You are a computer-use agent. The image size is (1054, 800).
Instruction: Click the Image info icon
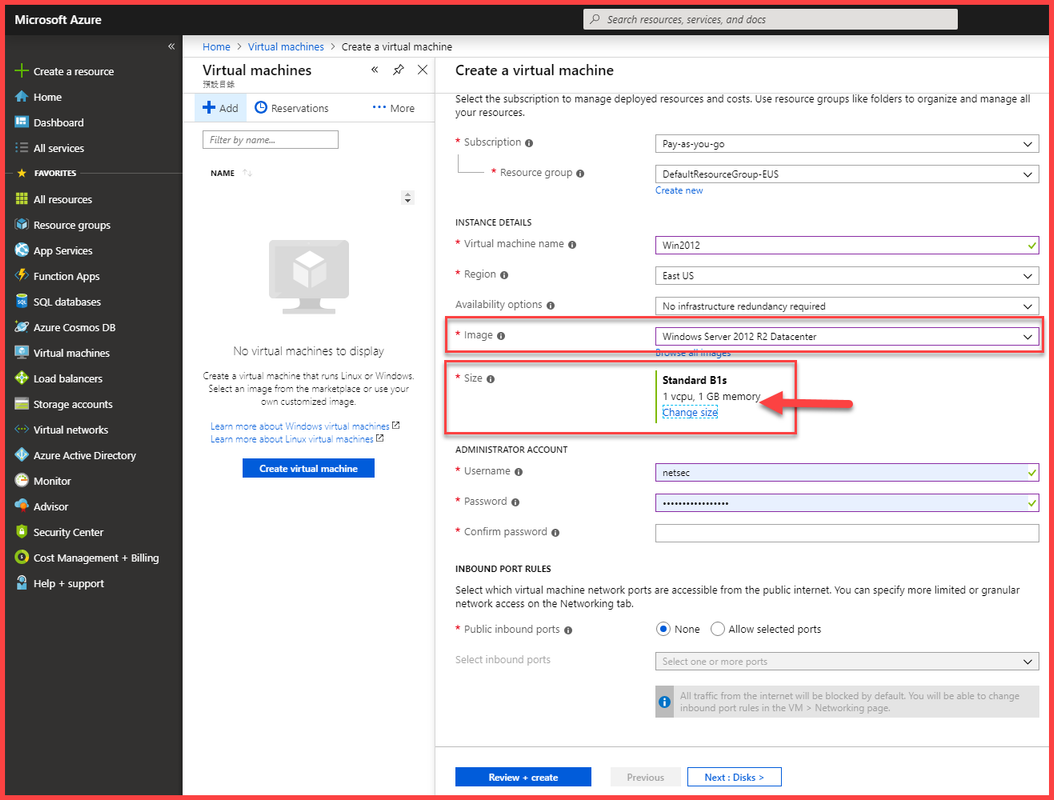click(501, 335)
